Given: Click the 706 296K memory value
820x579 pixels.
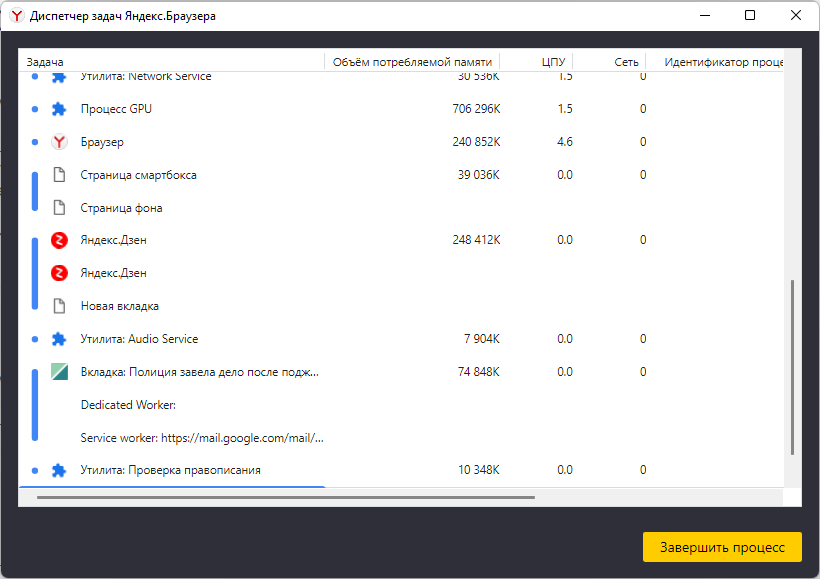Looking at the screenshot, I should [476, 109].
